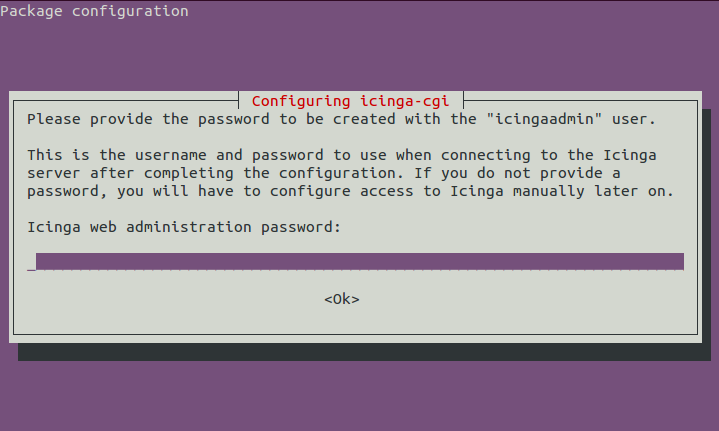Select the "Configuring icinga-cgi" dialog title
This screenshot has width=719, height=431.
(x=350, y=101)
